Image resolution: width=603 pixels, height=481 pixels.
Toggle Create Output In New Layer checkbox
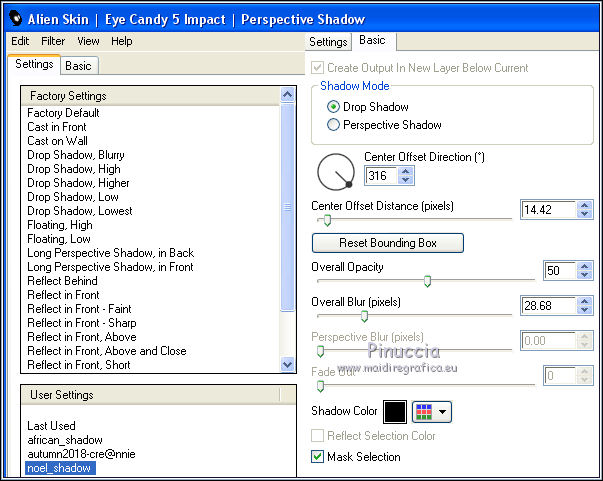pyautogui.click(x=317, y=68)
